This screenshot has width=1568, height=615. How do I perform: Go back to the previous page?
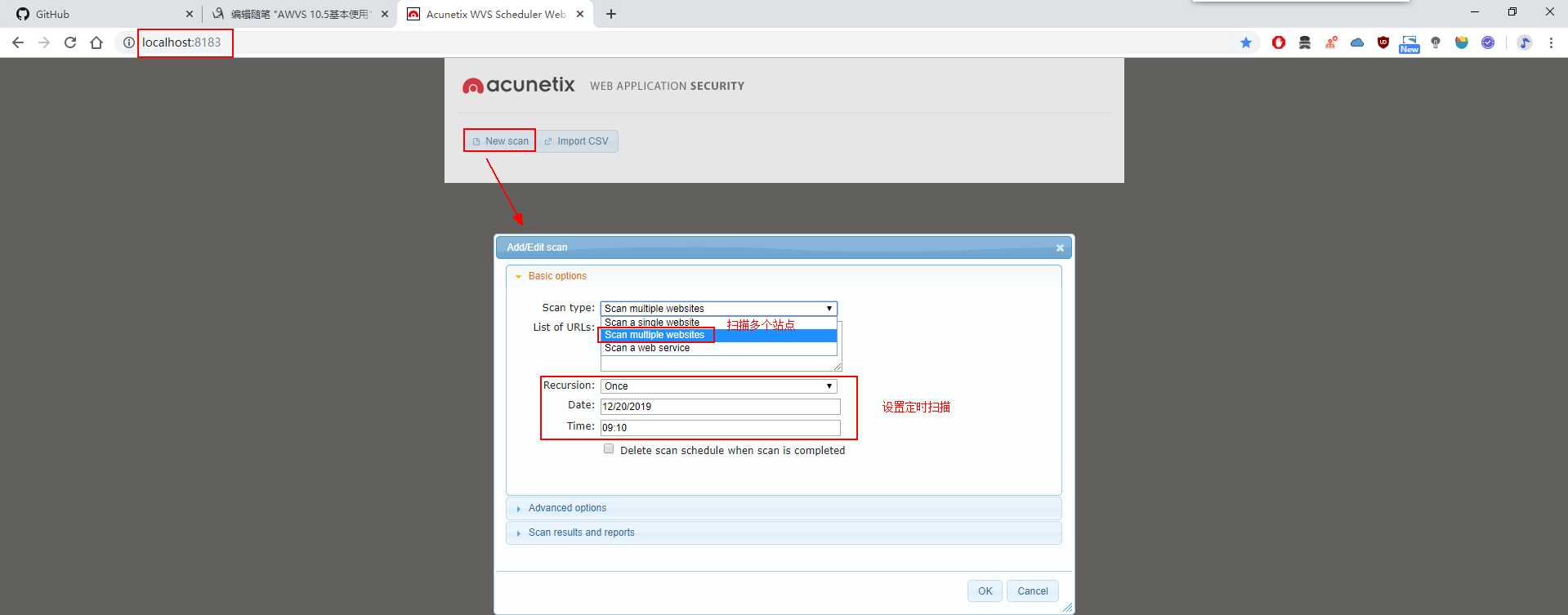(18, 42)
